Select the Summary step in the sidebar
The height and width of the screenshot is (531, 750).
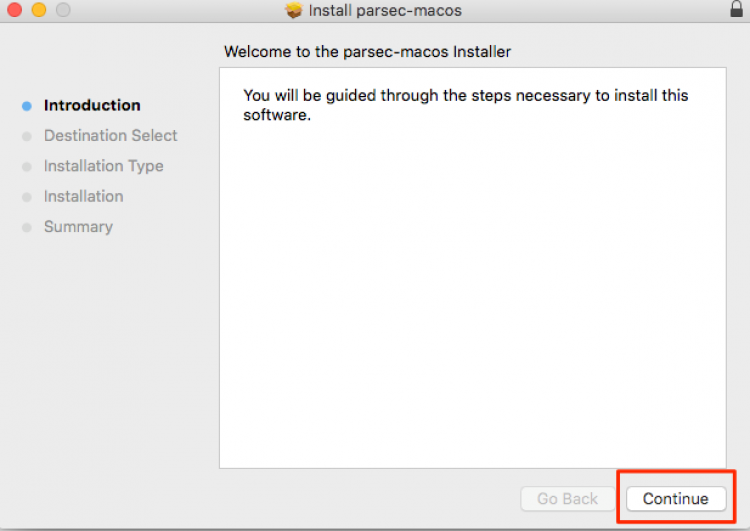pos(78,227)
